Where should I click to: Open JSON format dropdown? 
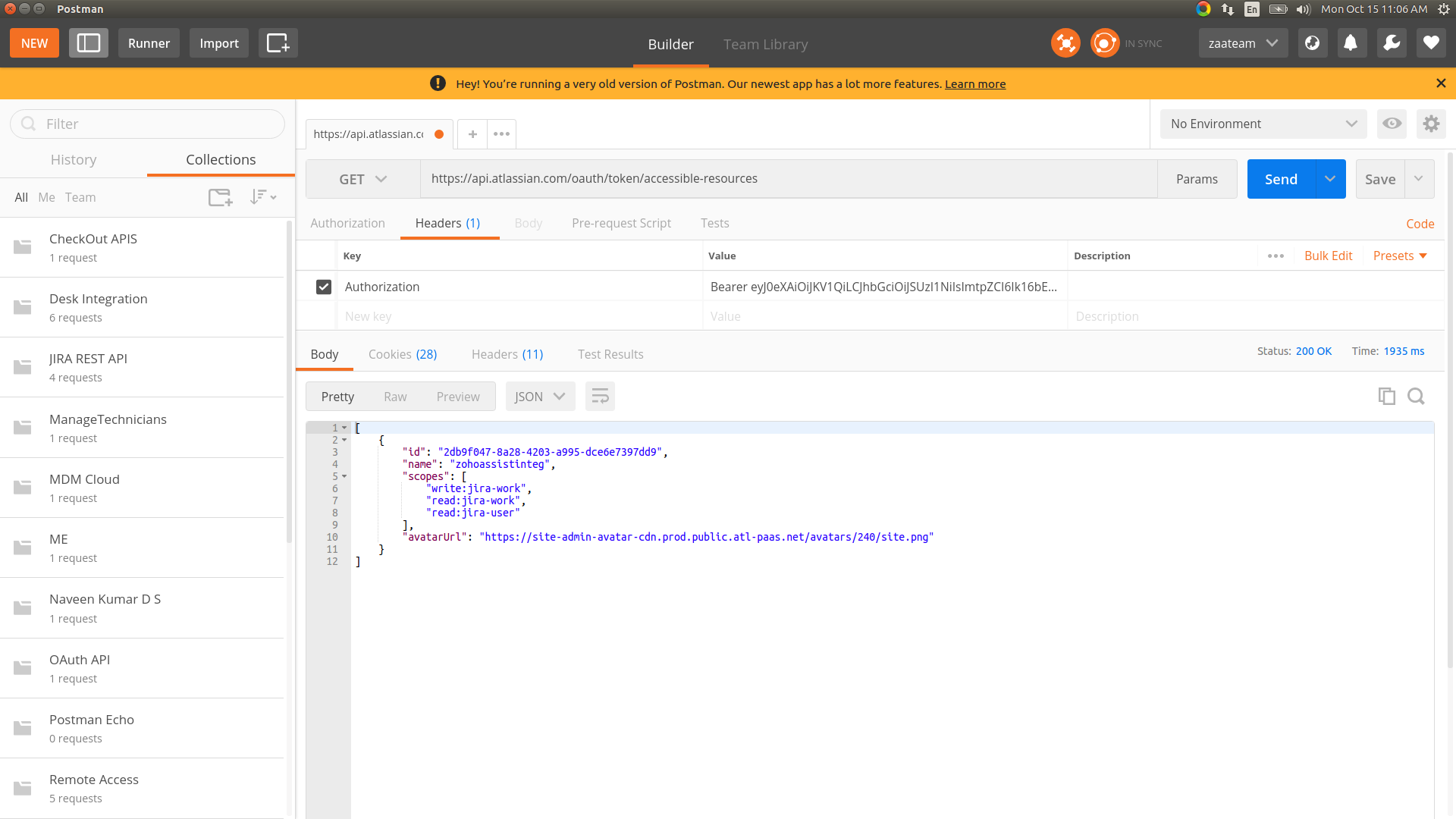[540, 397]
